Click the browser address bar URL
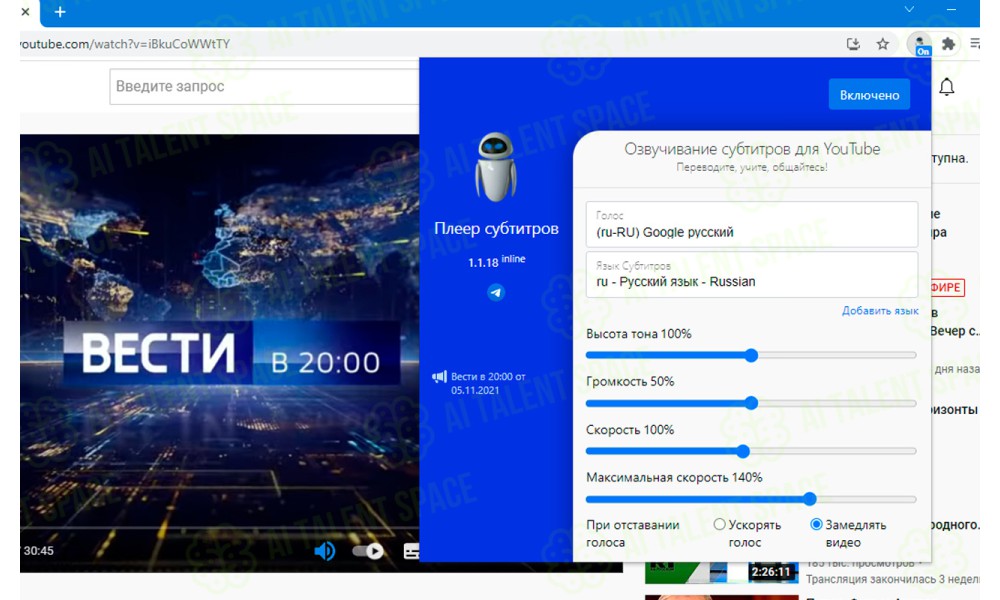Image resolution: width=1000 pixels, height=600 pixels. click(x=125, y=44)
